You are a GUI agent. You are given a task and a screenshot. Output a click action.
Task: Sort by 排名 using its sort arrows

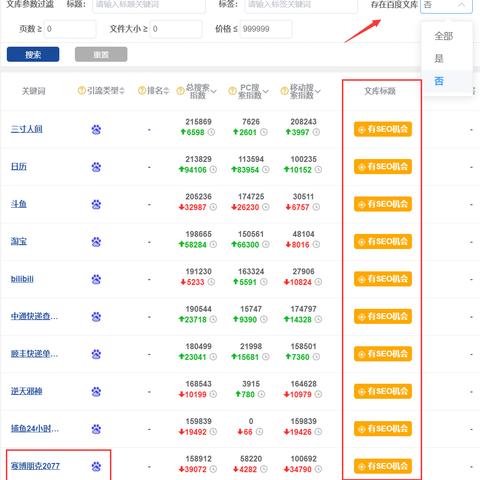coord(166,91)
